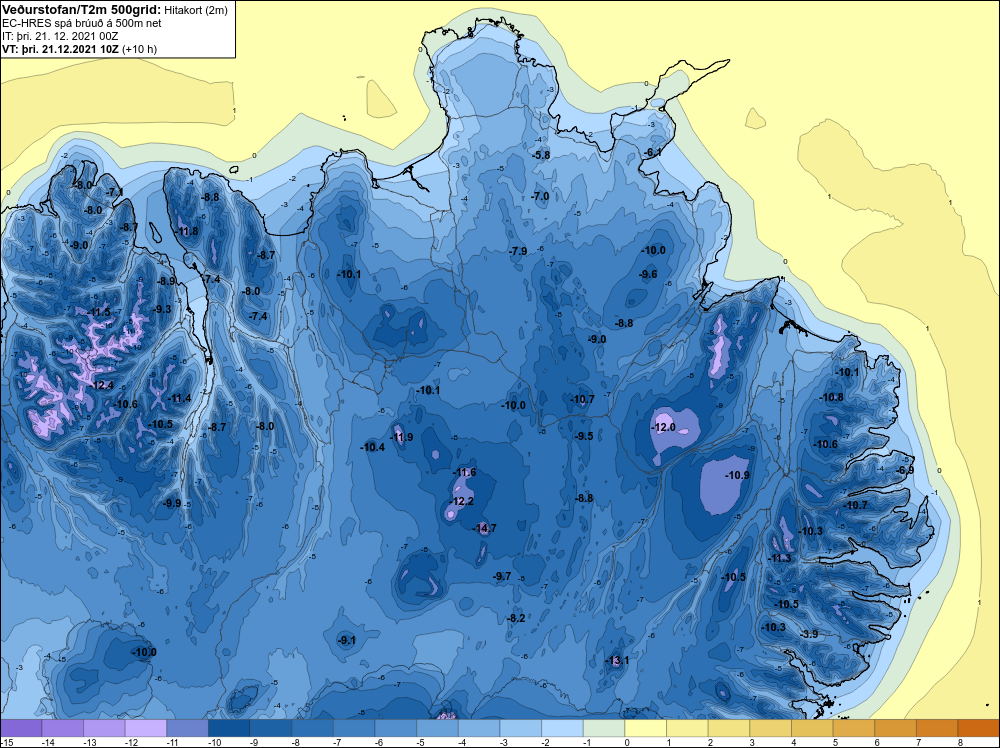Click the legend swatch between -6 and -5
The image size is (1000, 748).
tap(395, 728)
